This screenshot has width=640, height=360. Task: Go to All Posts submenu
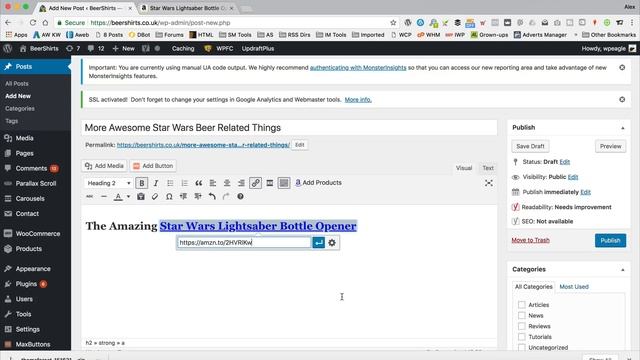click(x=17, y=83)
